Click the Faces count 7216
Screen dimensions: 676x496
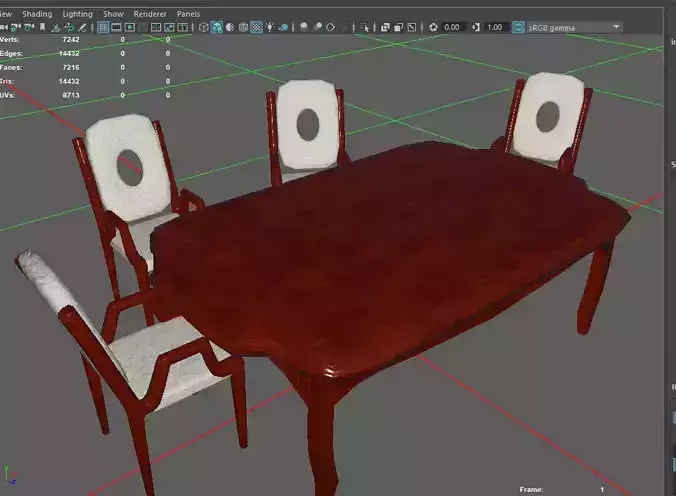71,67
